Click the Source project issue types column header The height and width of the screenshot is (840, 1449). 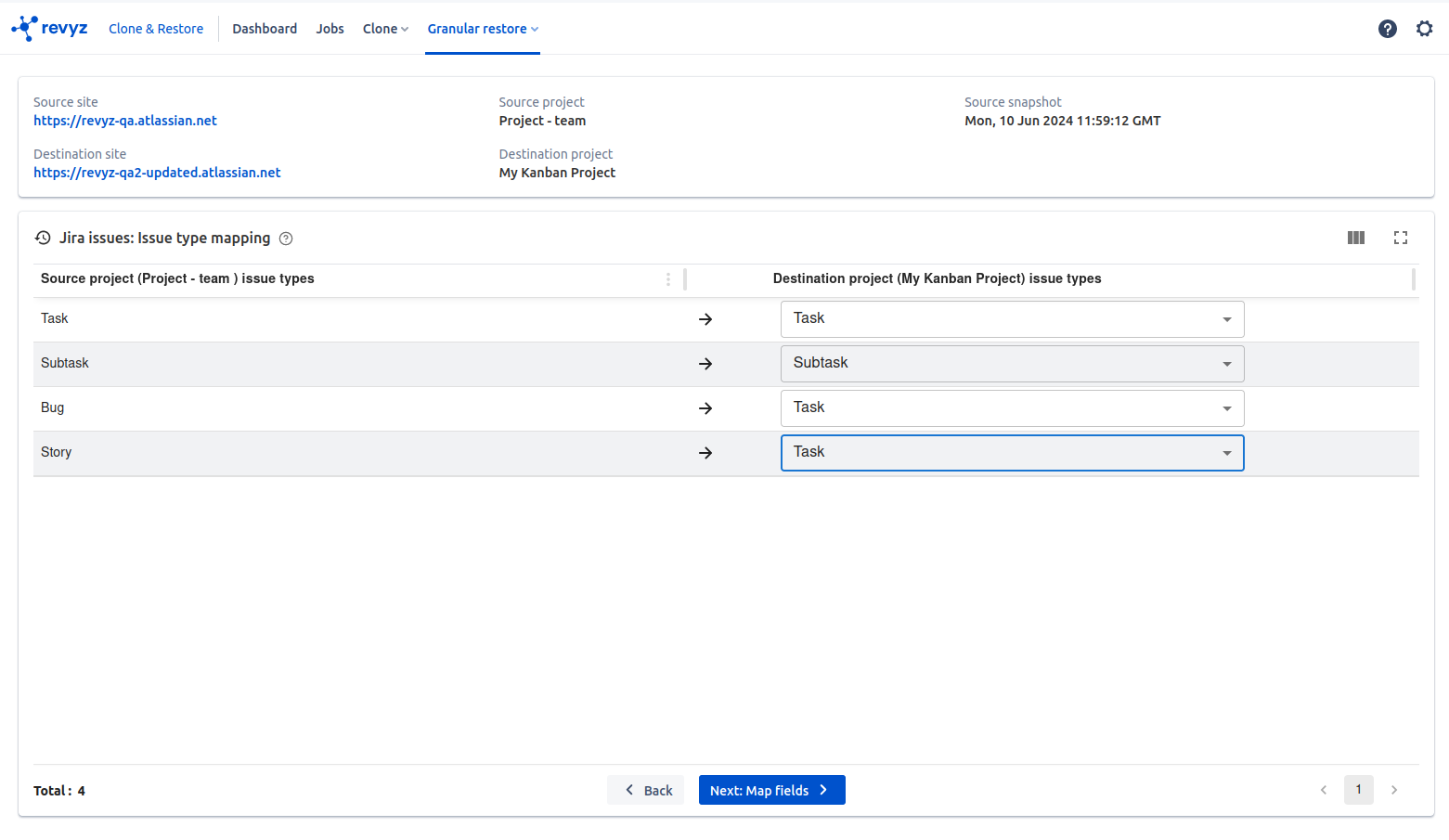click(x=177, y=278)
